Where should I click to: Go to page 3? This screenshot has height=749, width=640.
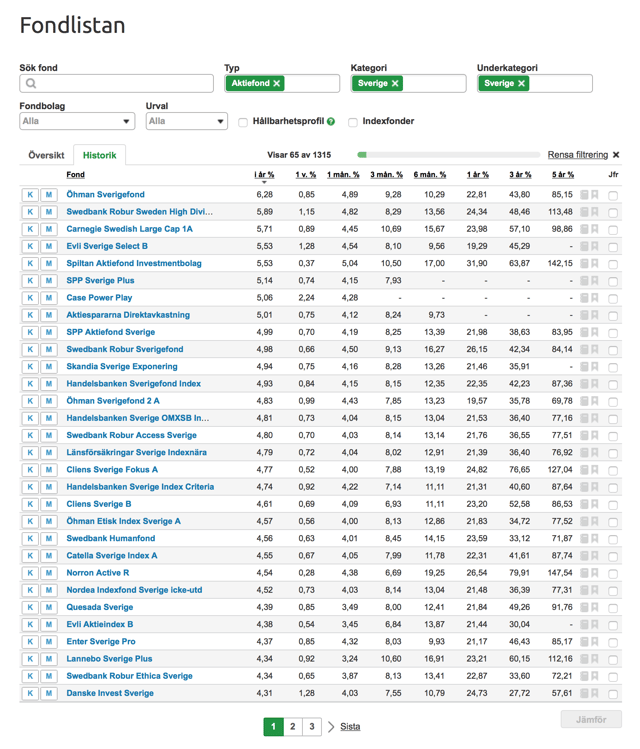pos(312,727)
